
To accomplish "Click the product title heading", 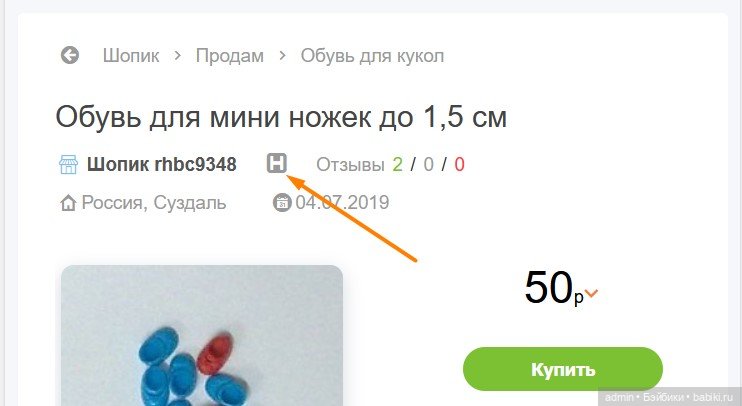I will pyautogui.click(x=281, y=116).
